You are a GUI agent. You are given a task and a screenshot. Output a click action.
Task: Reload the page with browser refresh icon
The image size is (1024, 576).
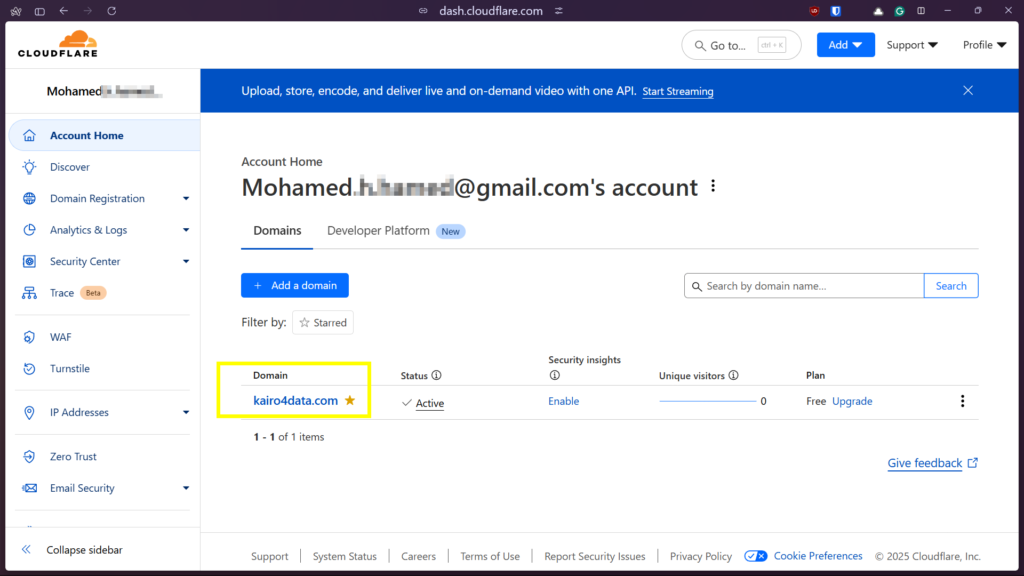[x=112, y=10]
